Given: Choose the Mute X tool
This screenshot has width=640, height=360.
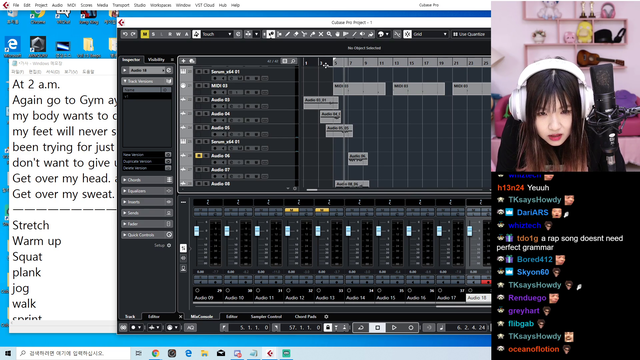Looking at the screenshot, I should point(321,34).
